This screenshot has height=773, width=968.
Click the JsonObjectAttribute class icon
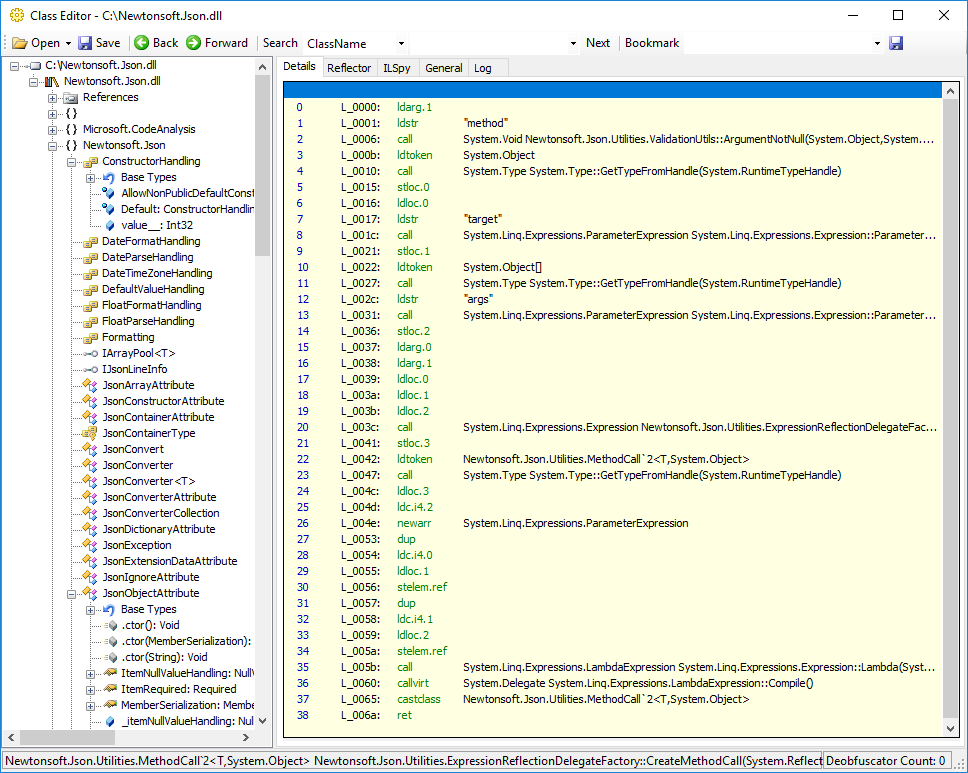click(x=90, y=593)
